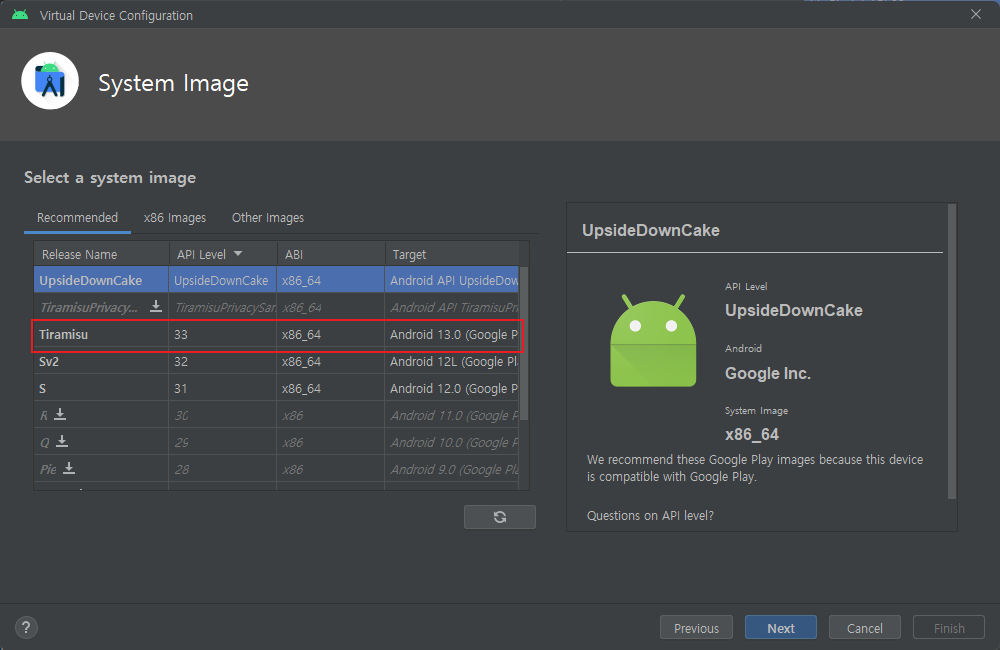The width and height of the screenshot is (1000, 650).
Task: Click the Android 11.0 target cell
Action: pos(452,415)
